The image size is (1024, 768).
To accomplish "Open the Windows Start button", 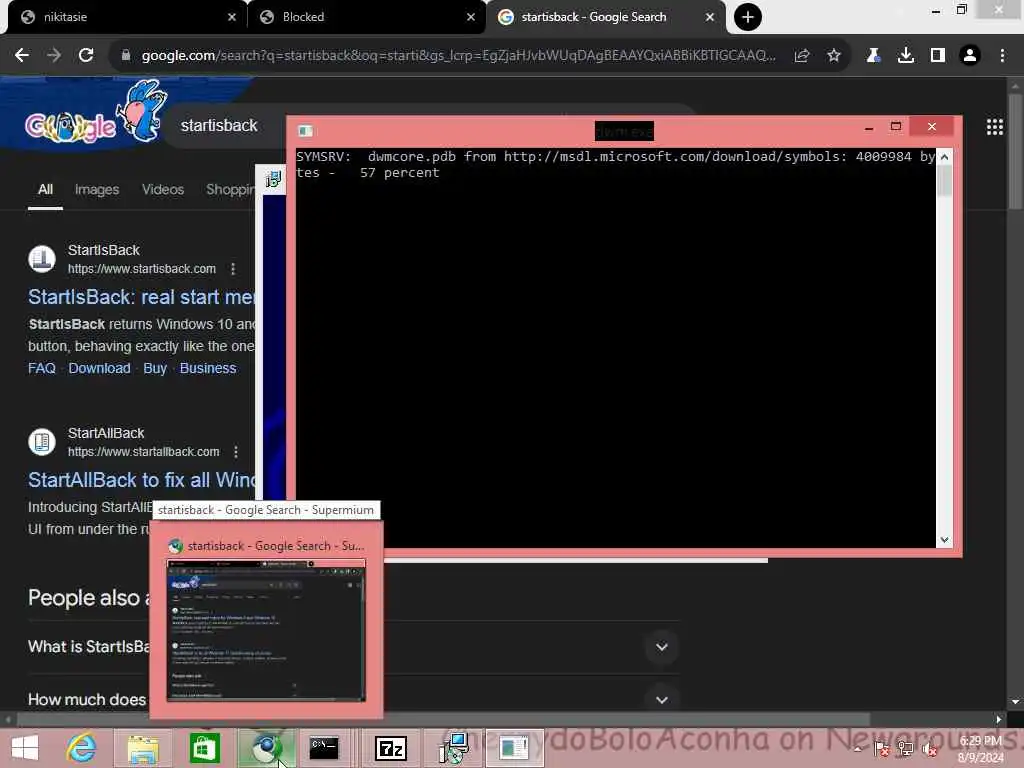I will 25,748.
